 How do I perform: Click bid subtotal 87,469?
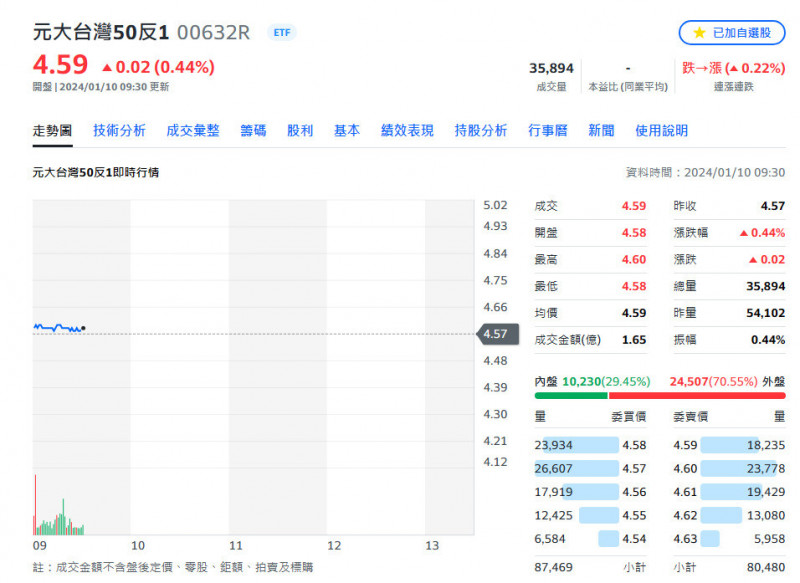[x=553, y=567]
